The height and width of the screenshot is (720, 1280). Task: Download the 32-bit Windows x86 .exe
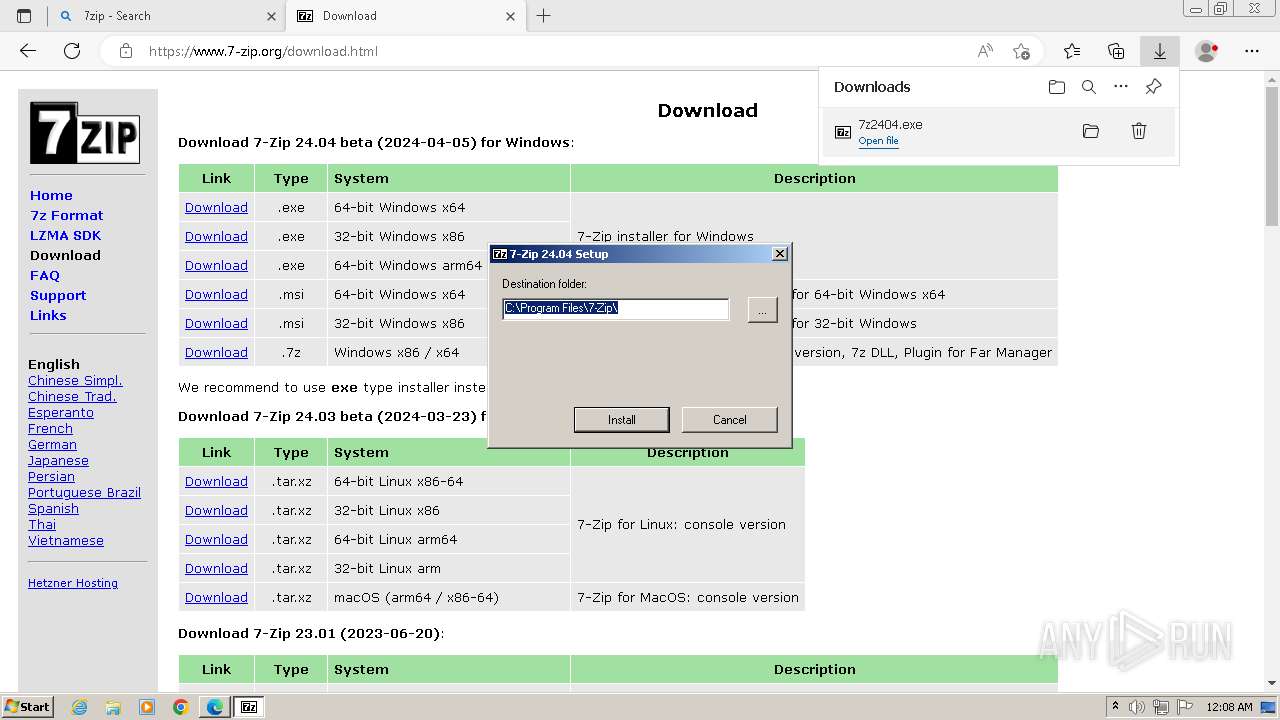tap(216, 236)
